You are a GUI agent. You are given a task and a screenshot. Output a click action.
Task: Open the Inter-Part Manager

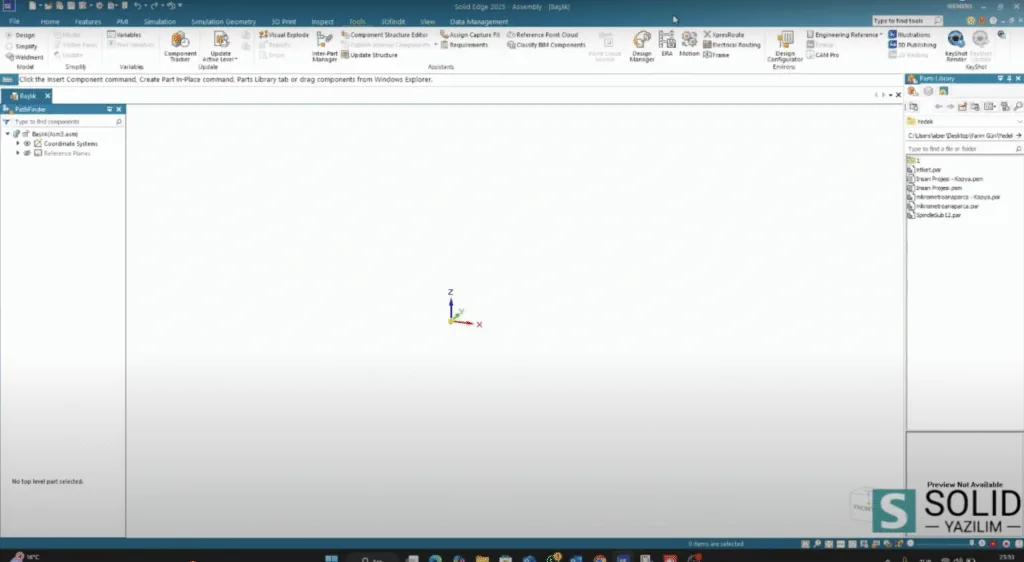(x=324, y=46)
